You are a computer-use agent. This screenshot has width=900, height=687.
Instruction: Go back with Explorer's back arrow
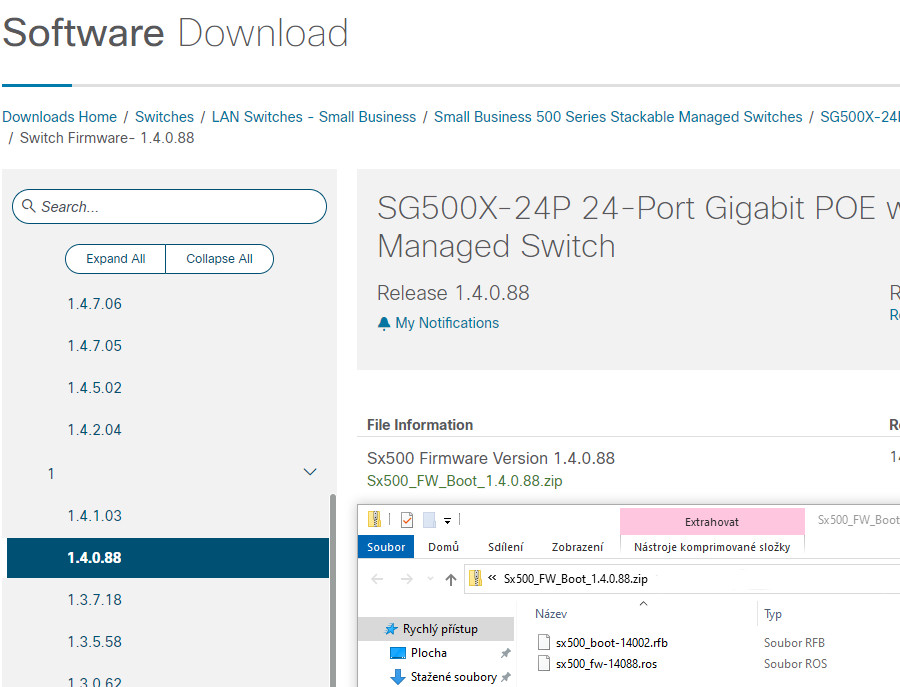pyautogui.click(x=377, y=579)
